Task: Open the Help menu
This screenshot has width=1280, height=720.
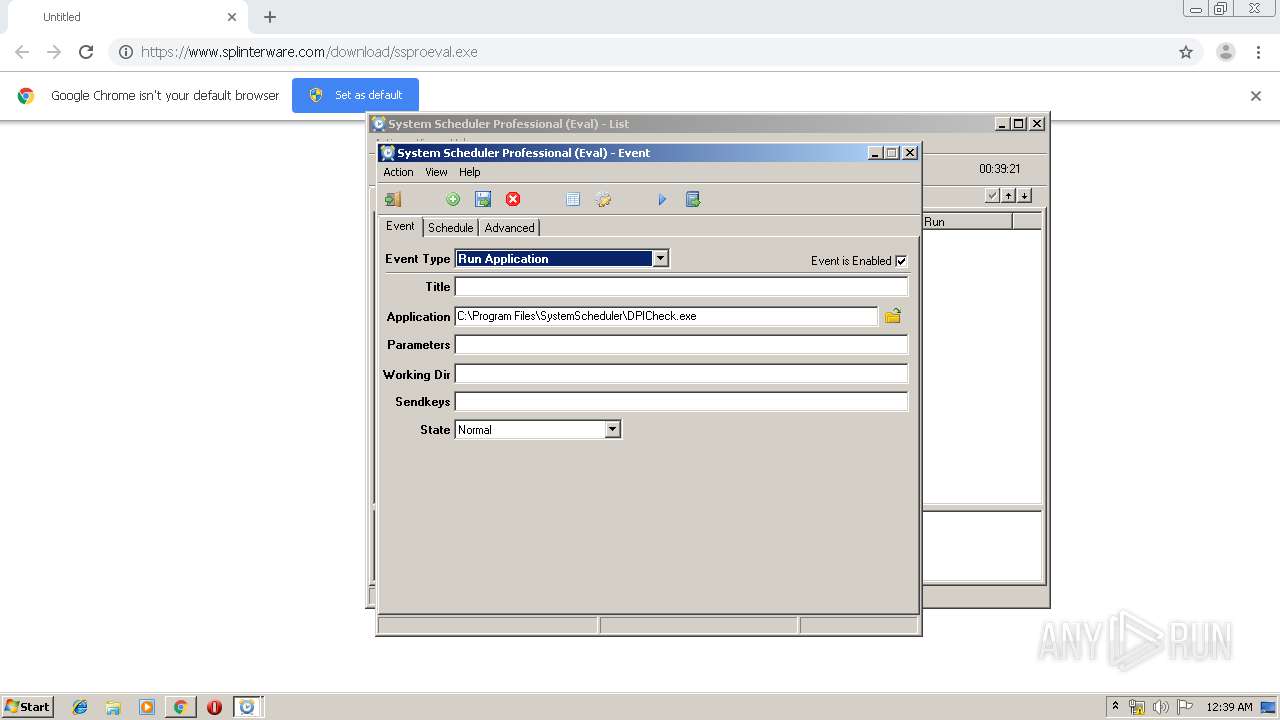Action: tap(470, 172)
